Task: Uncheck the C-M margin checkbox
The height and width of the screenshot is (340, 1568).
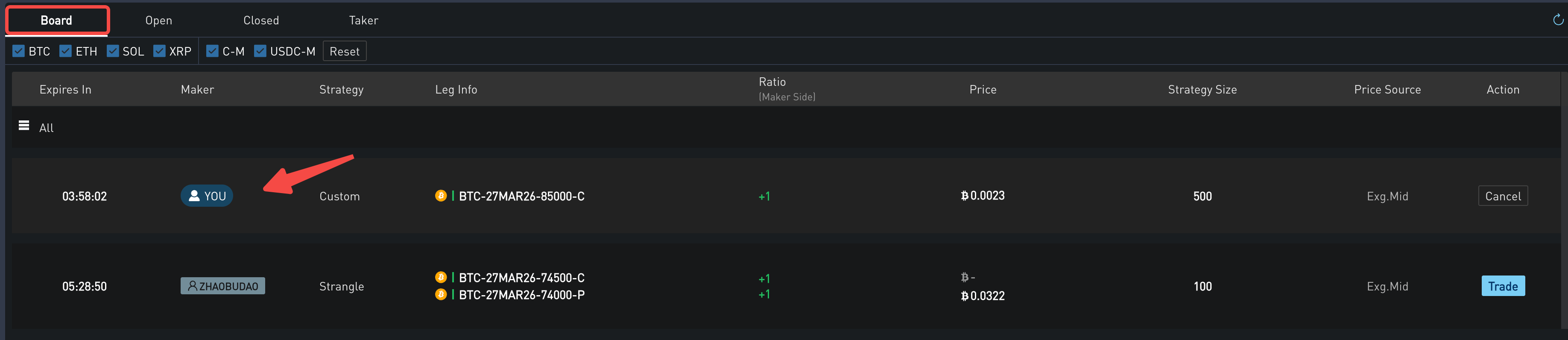Action: tap(212, 51)
